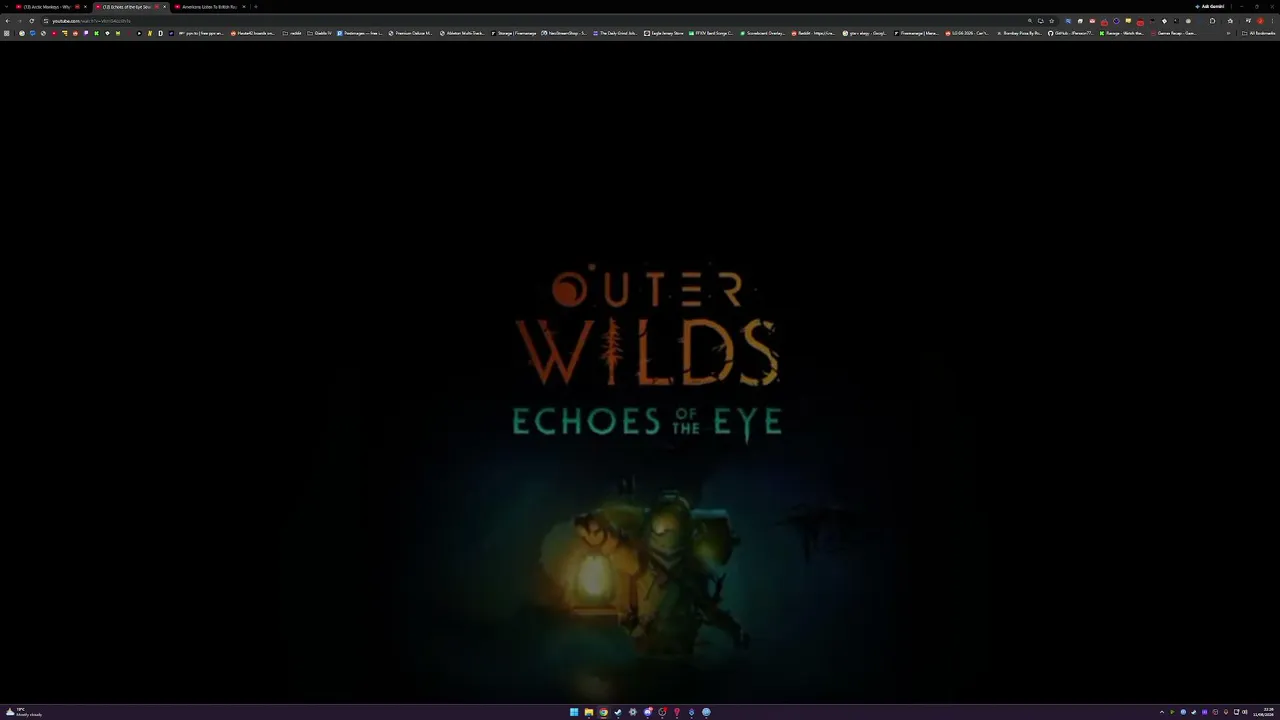Close the Americans Listen To British tab
The image size is (1280, 720).
coord(243,7)
